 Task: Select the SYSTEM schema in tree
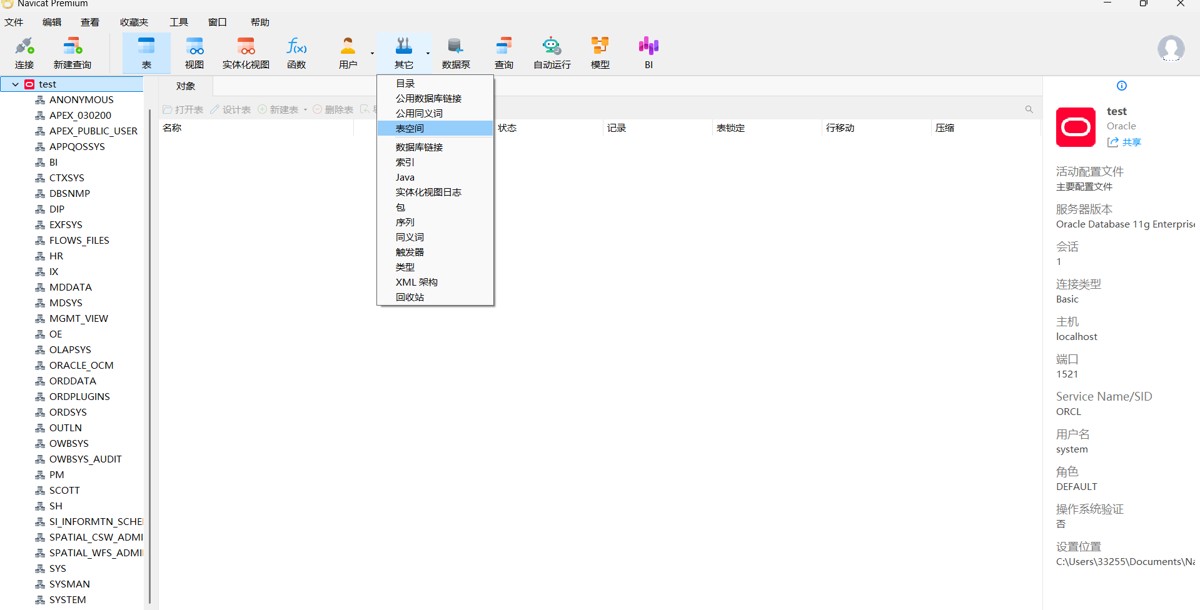[67, 600]
